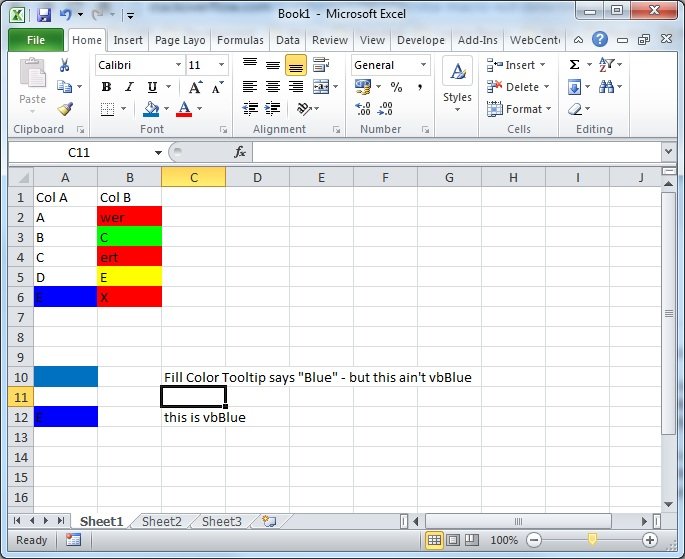This screenshot has height=559, width=685.
Task: Click the zoom slider handle
Action: coord(592,540)
